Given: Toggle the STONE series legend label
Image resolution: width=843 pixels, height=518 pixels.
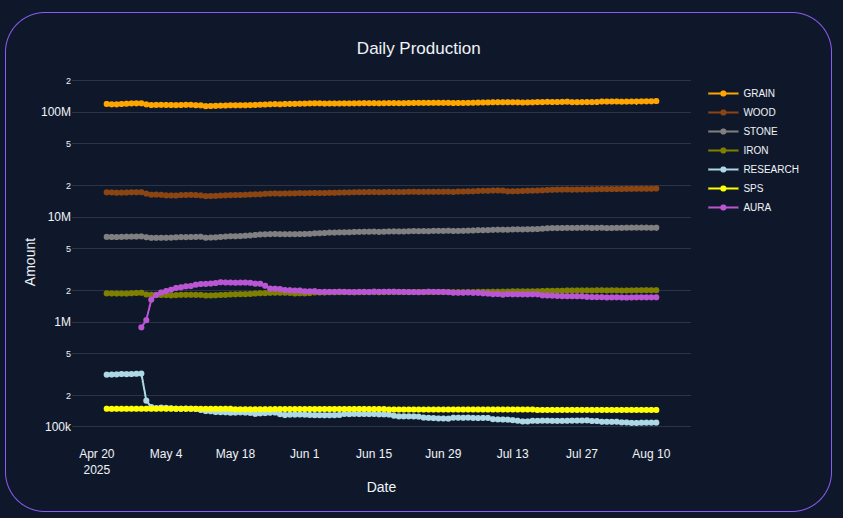Looking at the screenshot, I should (x=760, y=131).
